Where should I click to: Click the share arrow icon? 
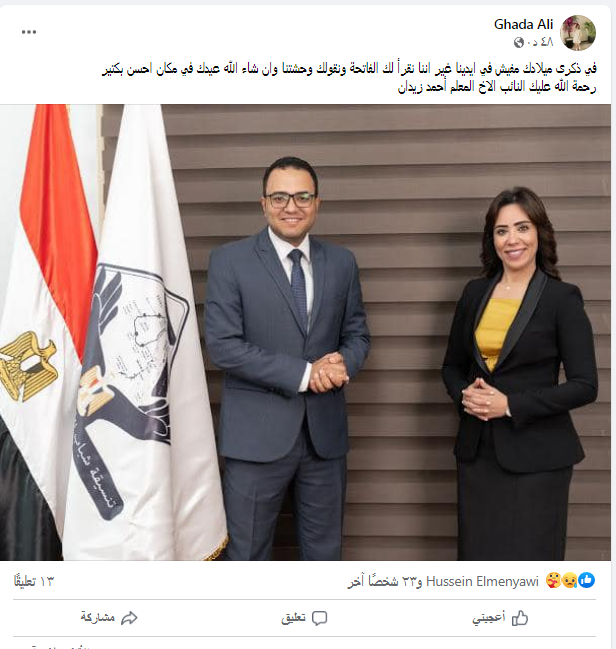click(x=129, y=618)
